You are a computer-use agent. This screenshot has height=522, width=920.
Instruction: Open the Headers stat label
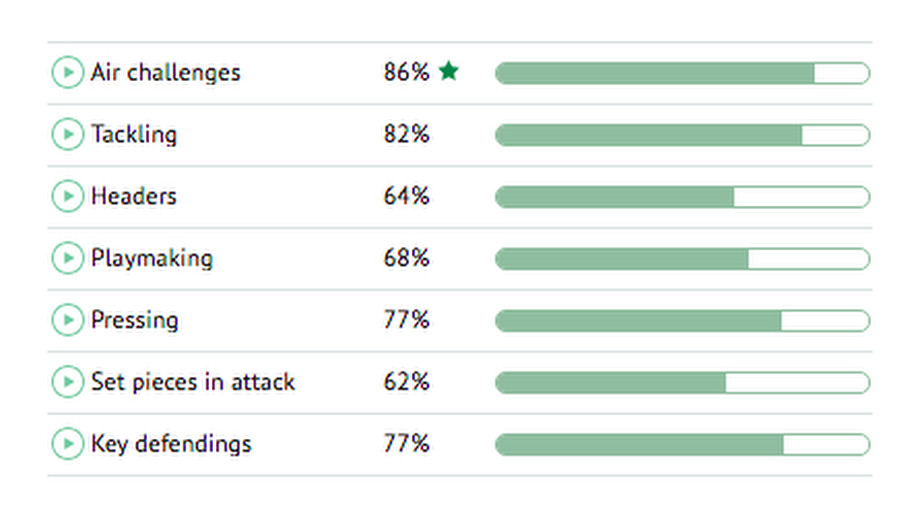click(134, 197)
